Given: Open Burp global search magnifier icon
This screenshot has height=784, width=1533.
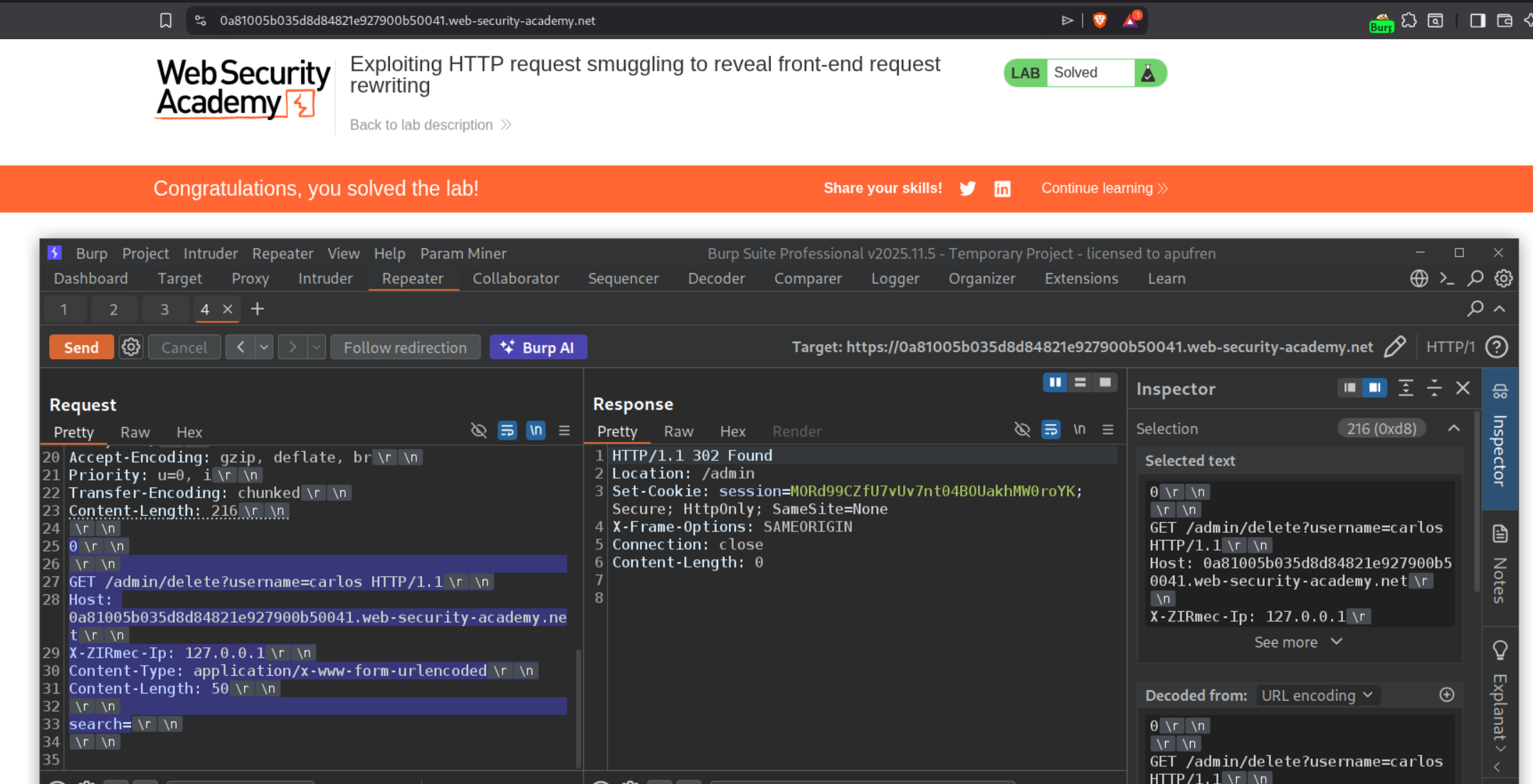Looking at the screenshot, I should click(1475, 278).
